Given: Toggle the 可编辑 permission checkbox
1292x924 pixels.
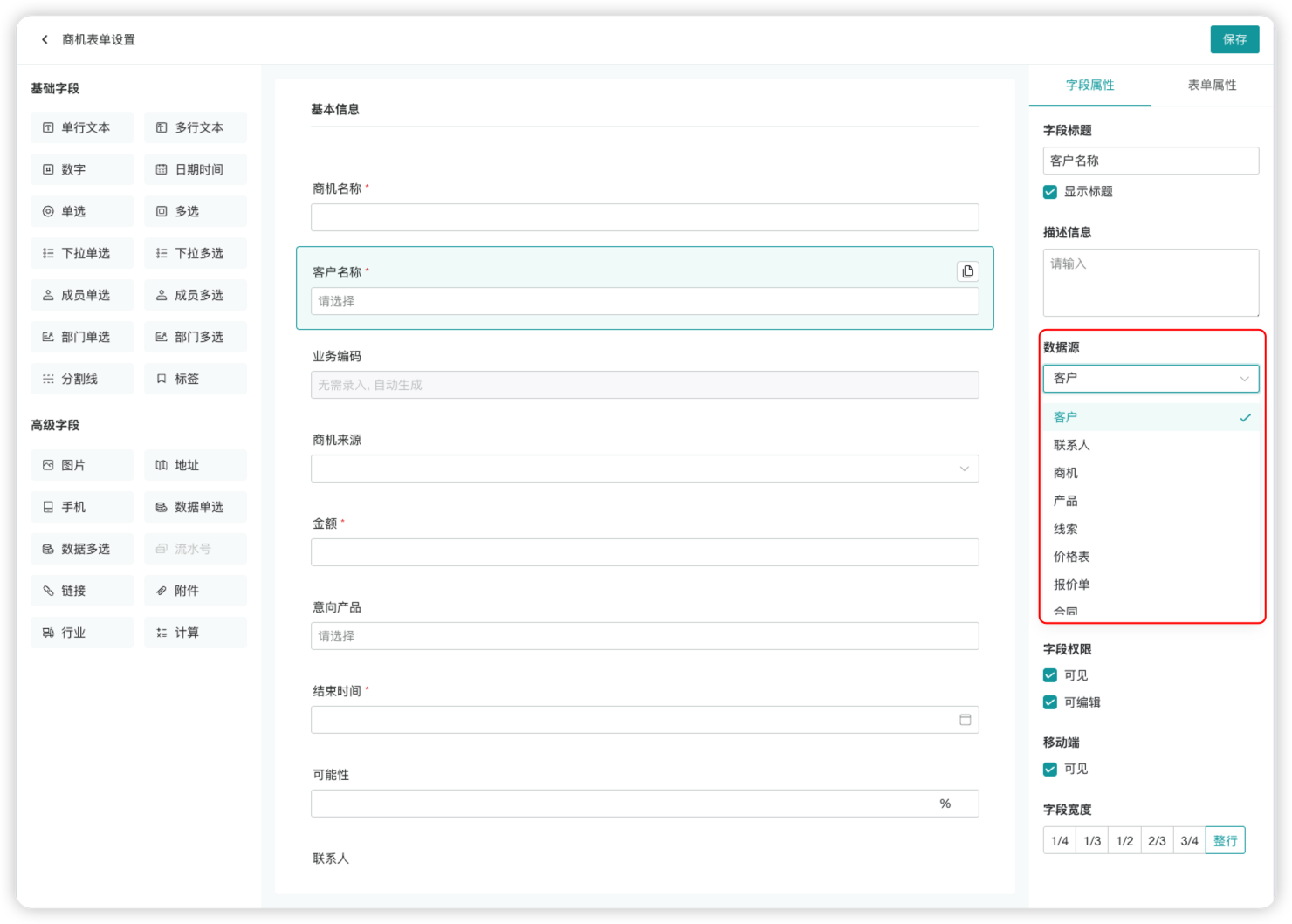Looking at the screenshot, I should (1050, 702).
